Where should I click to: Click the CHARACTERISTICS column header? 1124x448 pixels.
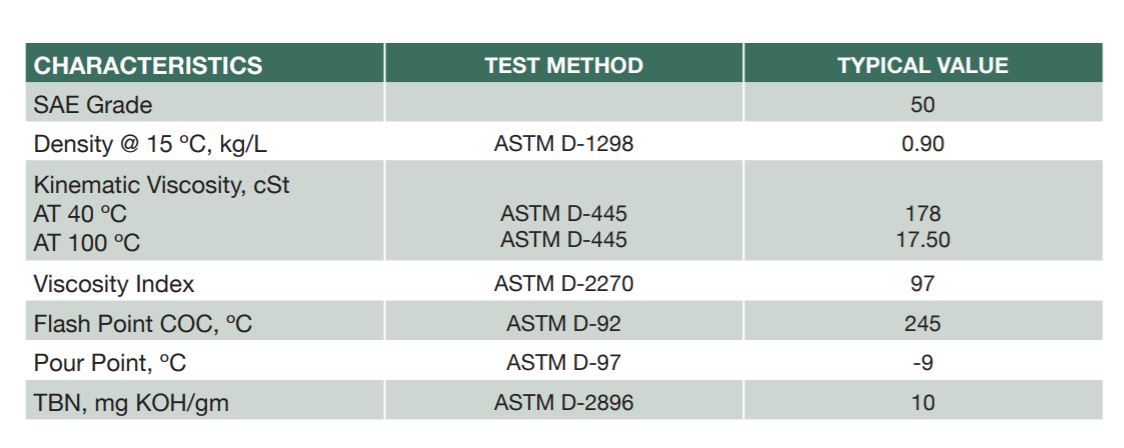click(x=148, y=66)
